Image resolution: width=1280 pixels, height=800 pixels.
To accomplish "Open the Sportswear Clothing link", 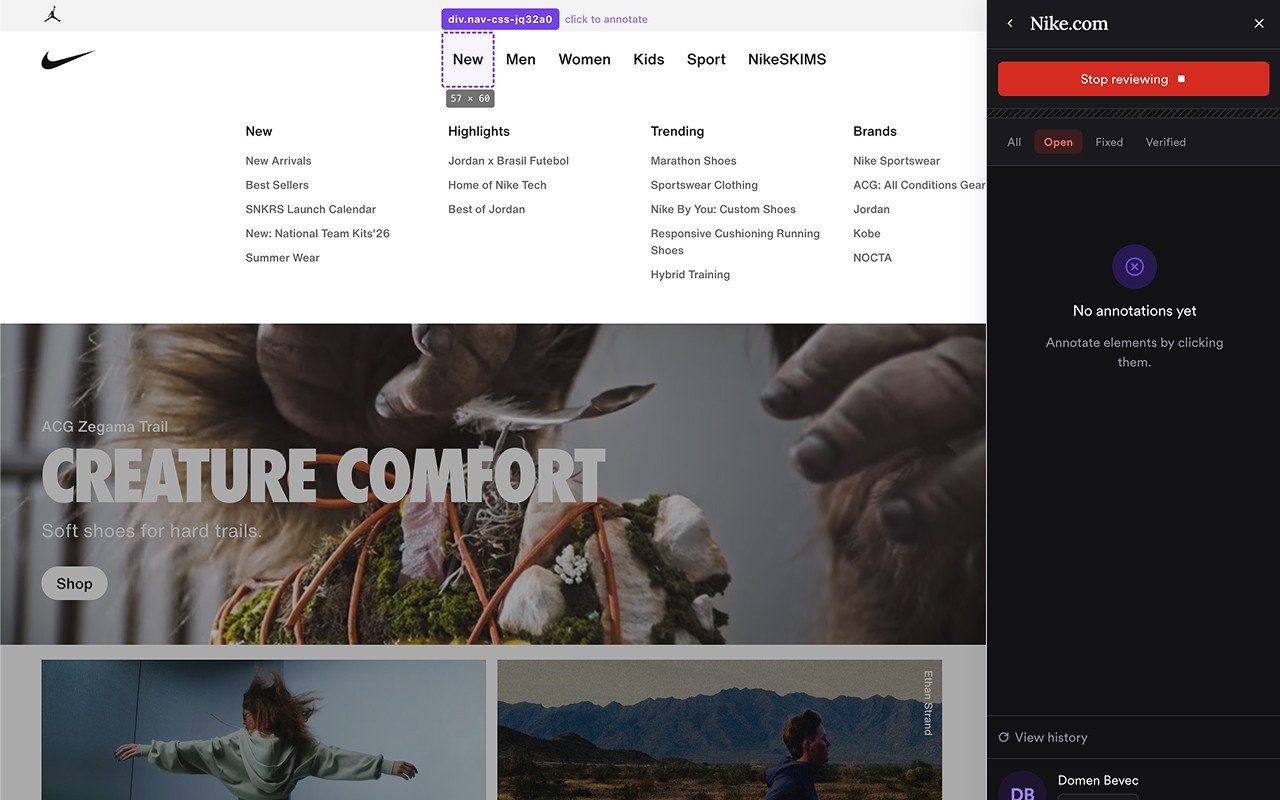I will pyautogui.click(x=705, y=185).
